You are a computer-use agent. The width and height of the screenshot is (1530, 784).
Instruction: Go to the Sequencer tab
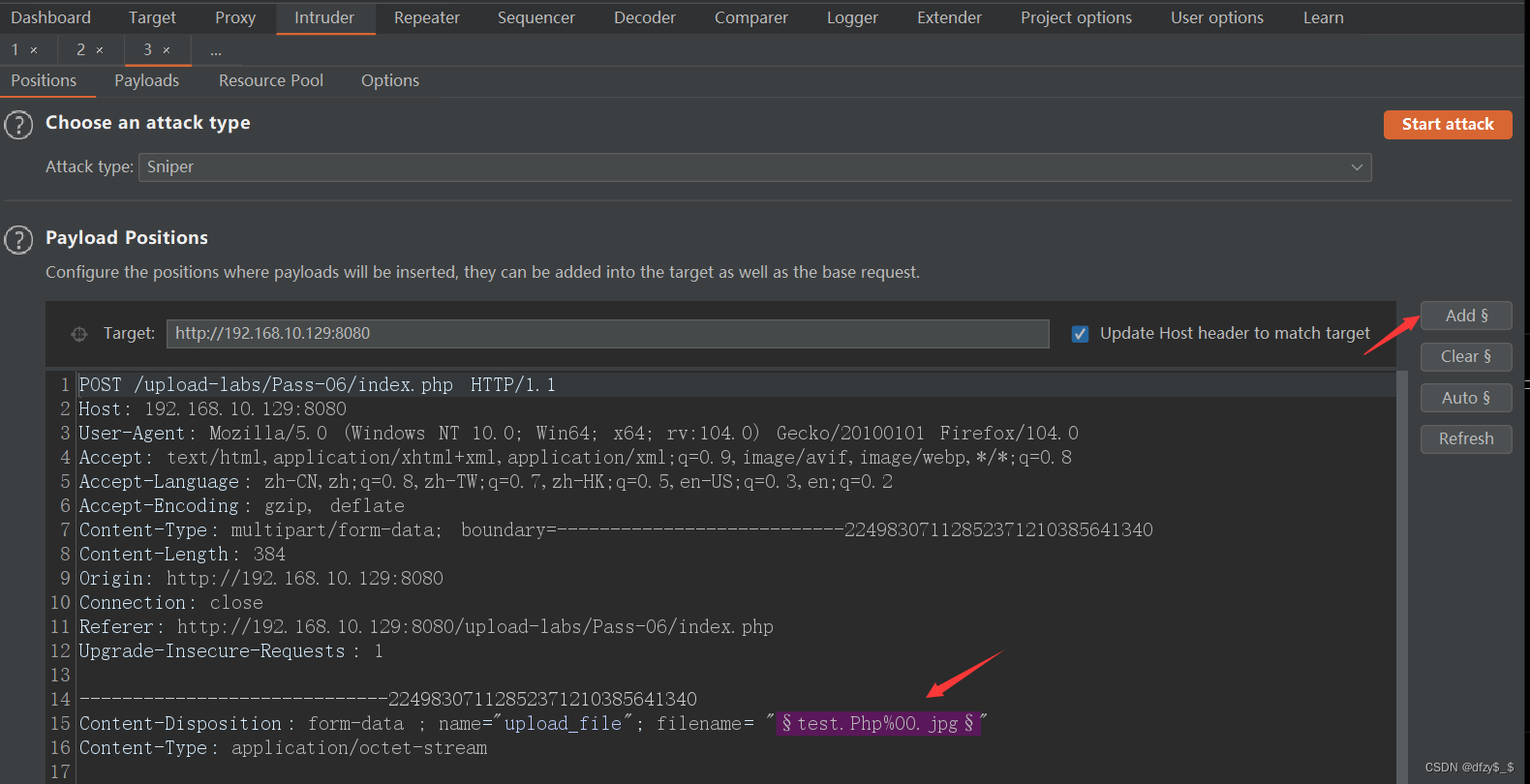536,17
